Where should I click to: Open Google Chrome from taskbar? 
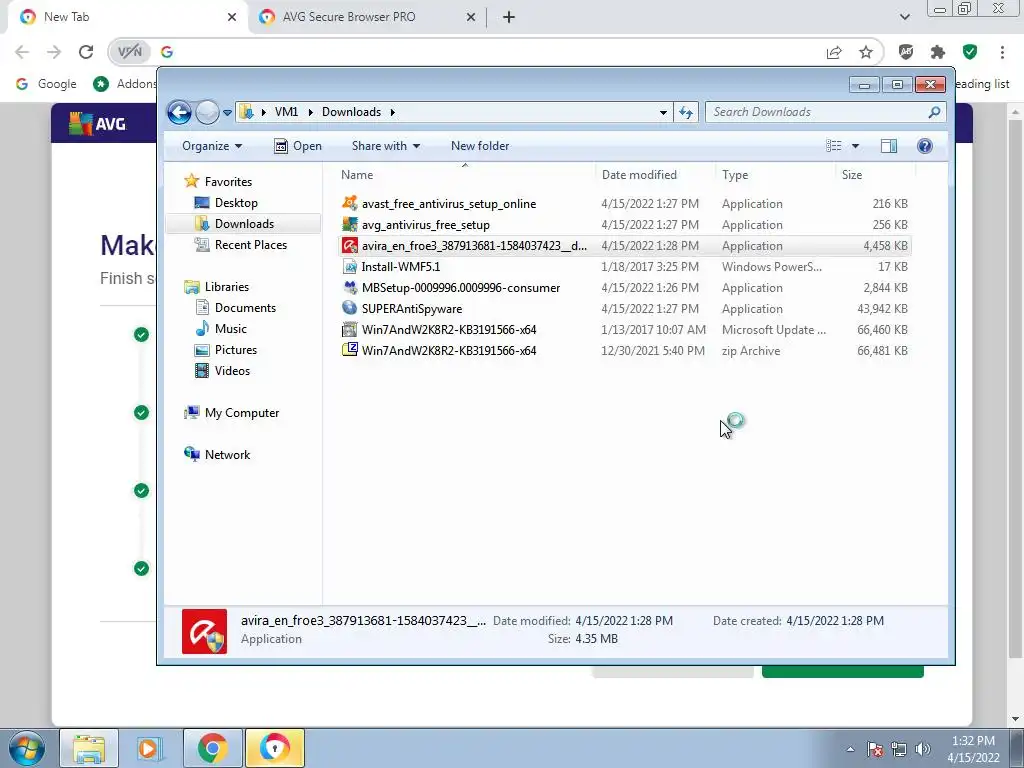click(212, 748)
